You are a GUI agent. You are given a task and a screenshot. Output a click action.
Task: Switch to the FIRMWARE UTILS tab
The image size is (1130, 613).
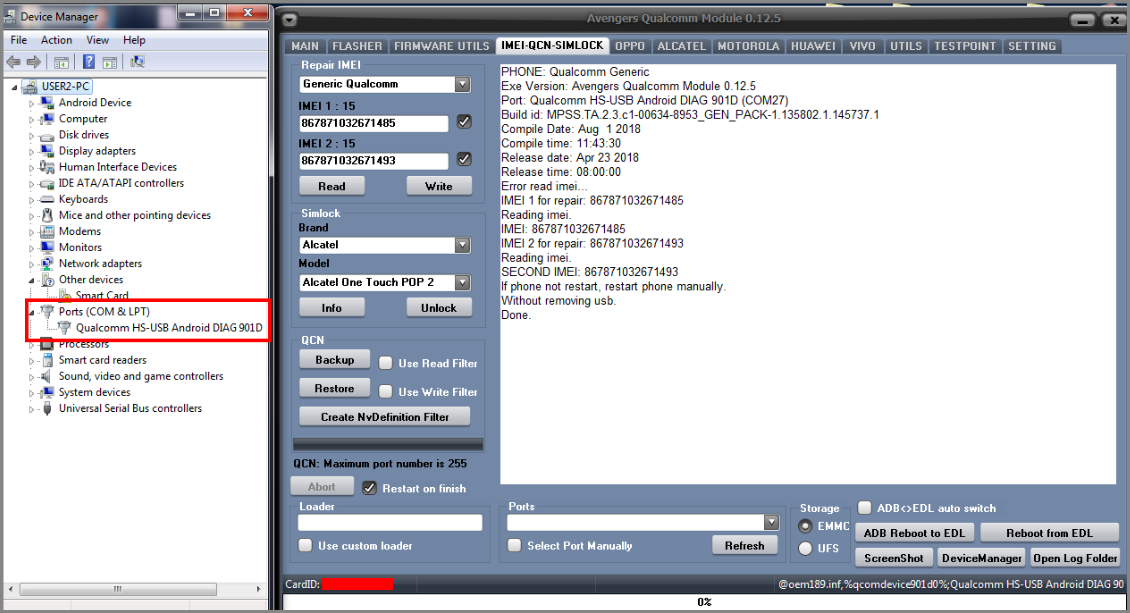442,46
